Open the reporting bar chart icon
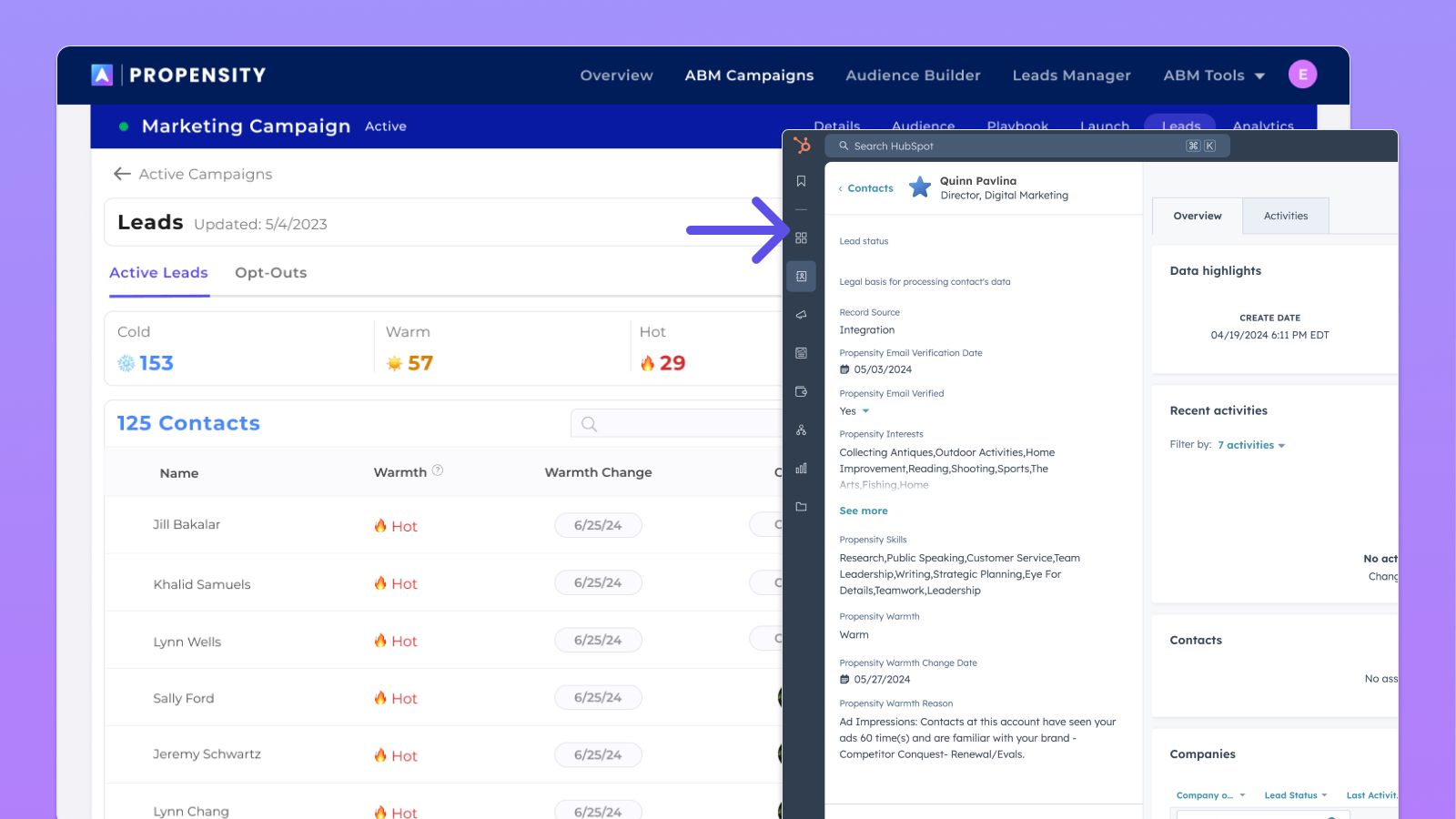The width and height of the screenshot is (1456, 819). [x=801, y=469]
